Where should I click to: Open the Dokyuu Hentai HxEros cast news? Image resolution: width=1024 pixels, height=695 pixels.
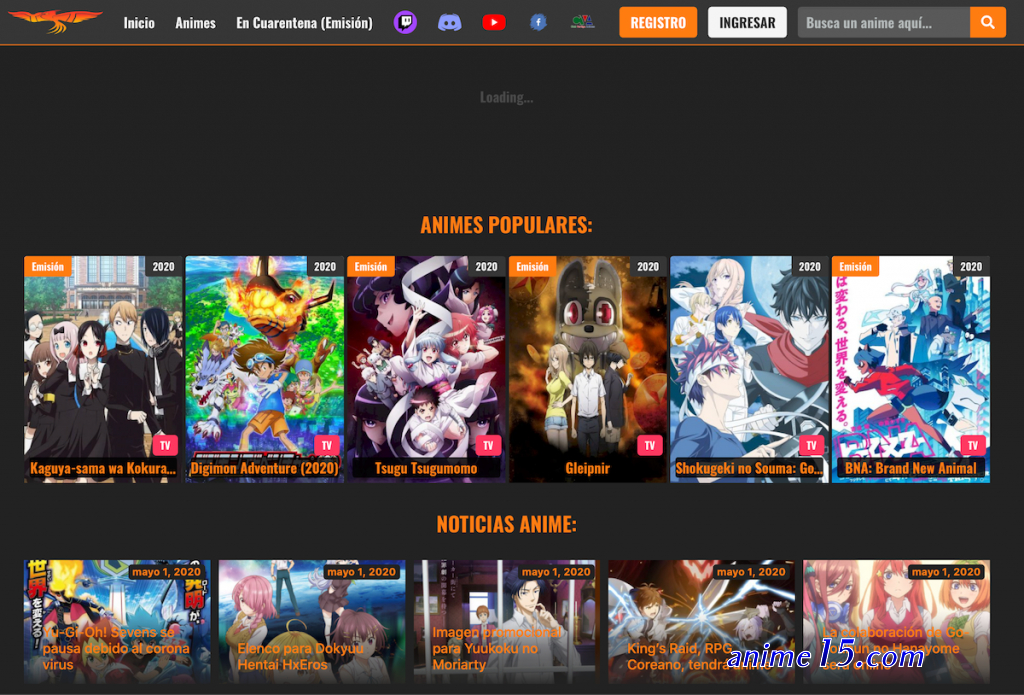pyautogui.click(x=312, y=622)
